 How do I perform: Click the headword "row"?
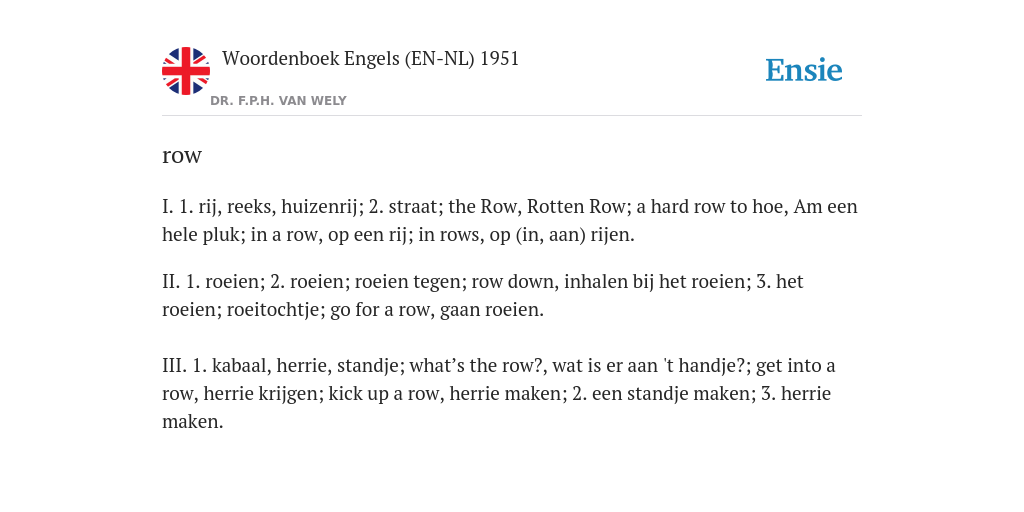[x=182, y=155]
